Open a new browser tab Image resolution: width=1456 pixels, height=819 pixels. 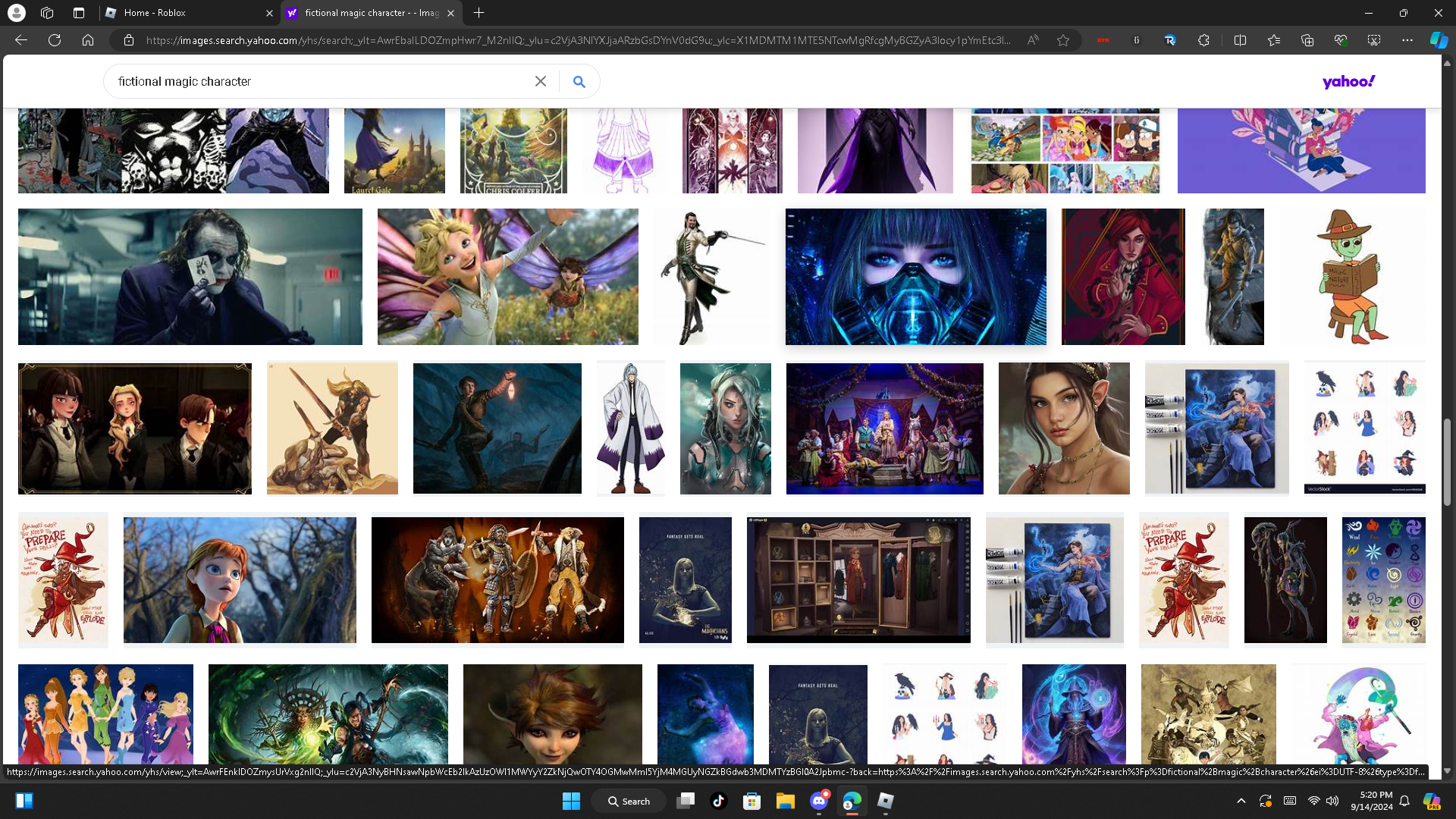tap(479, 13)
